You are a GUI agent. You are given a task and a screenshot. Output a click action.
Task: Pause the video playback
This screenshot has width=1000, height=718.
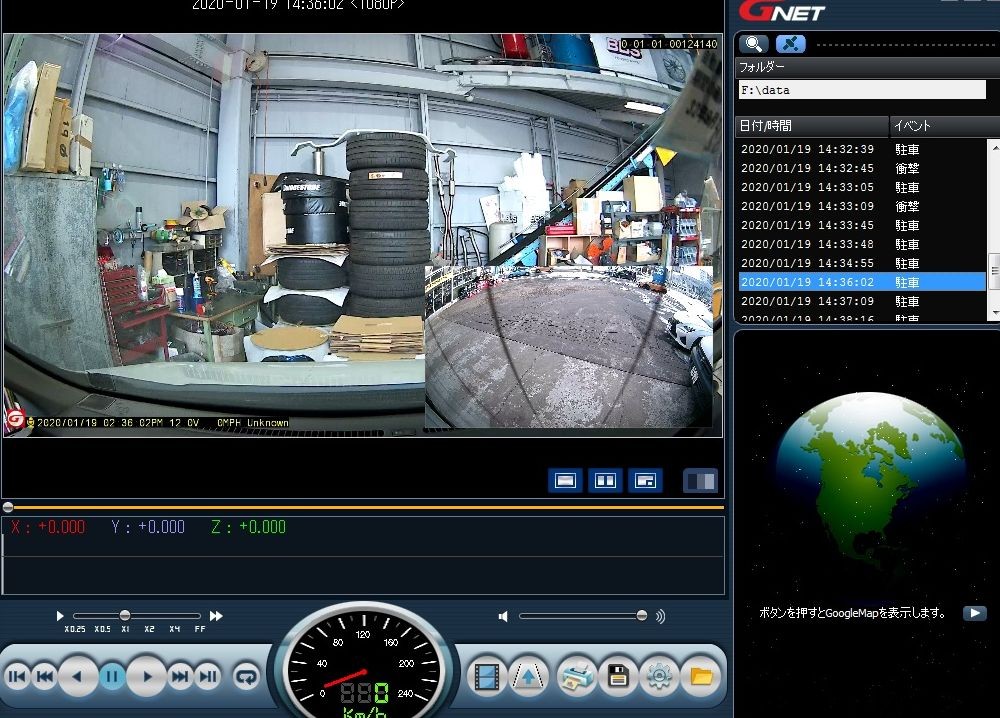(112, 676)
